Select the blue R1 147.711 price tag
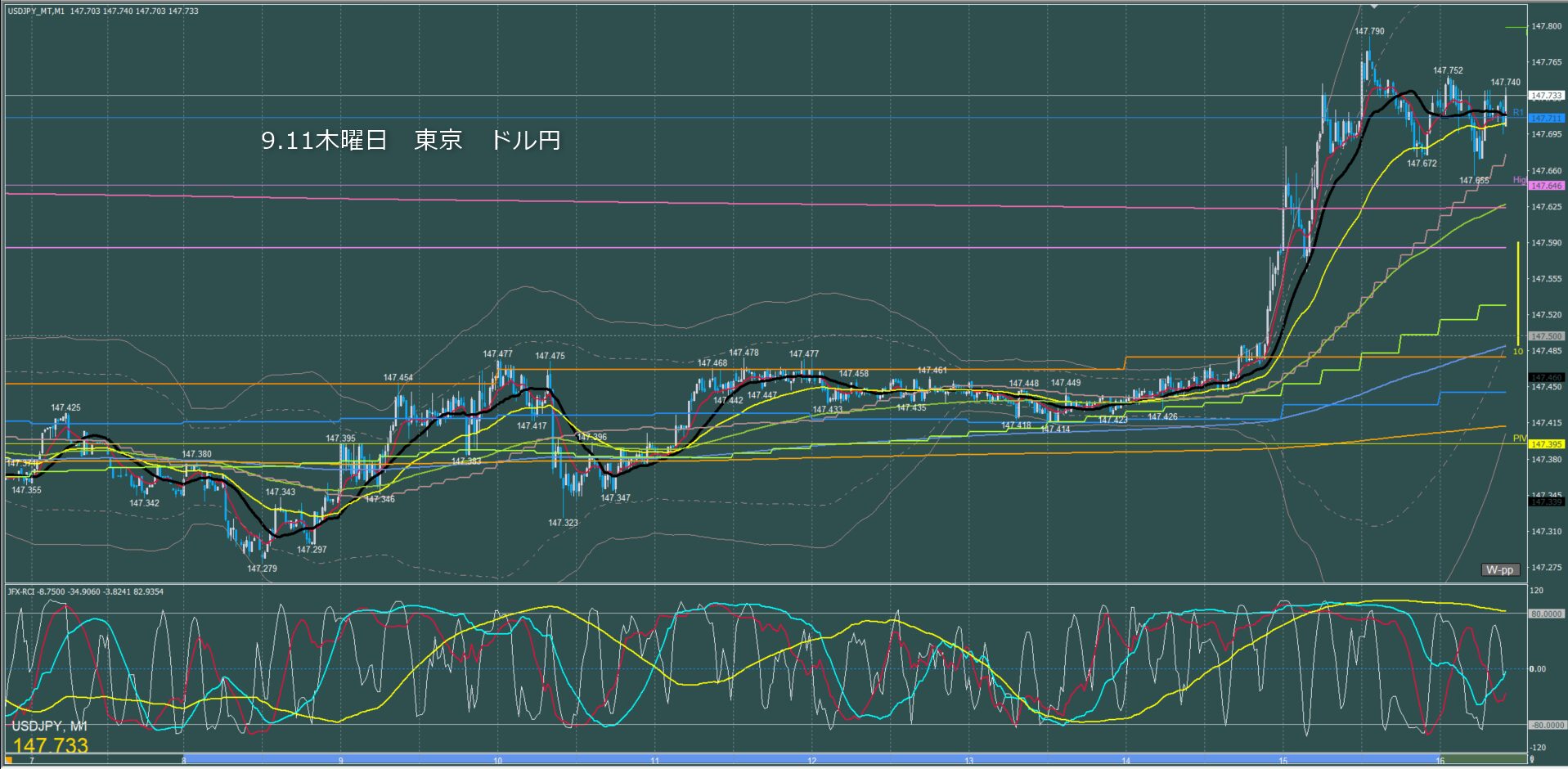1568x769 pixels. [x=1546, y=119]
